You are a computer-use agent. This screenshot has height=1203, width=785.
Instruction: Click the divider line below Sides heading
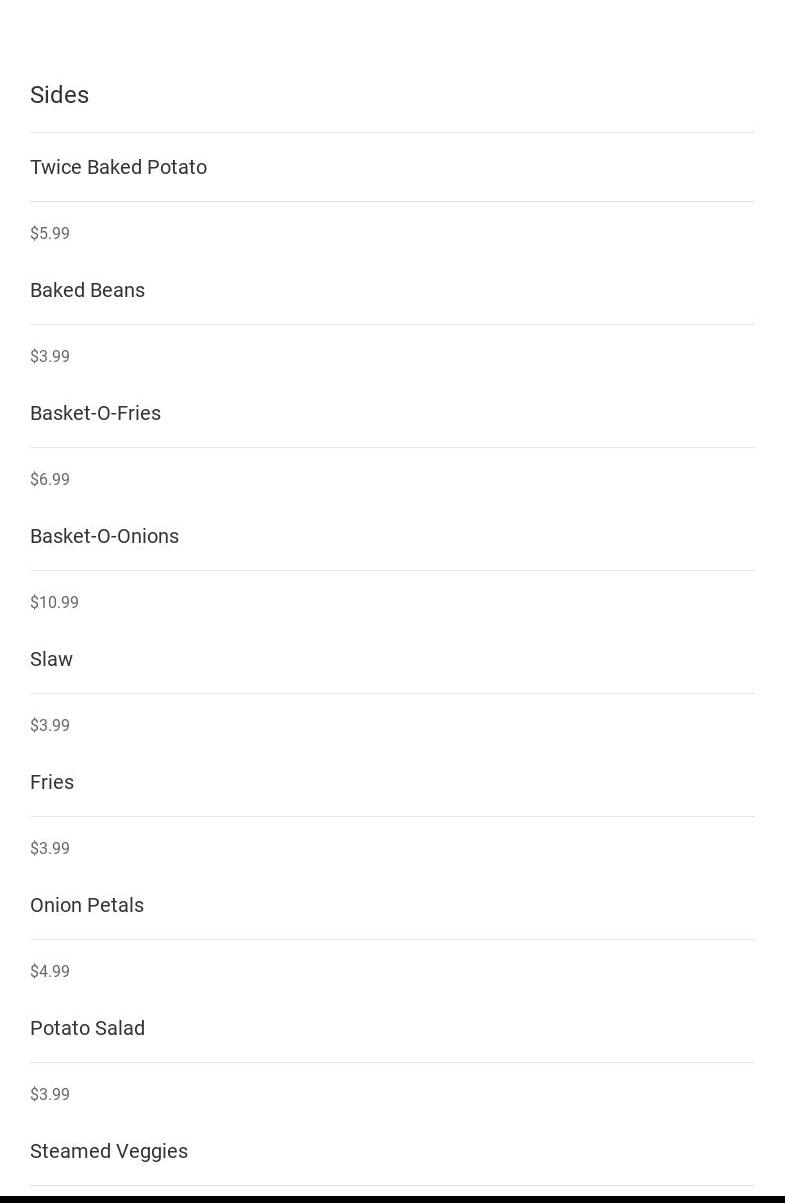click(392, 132)
